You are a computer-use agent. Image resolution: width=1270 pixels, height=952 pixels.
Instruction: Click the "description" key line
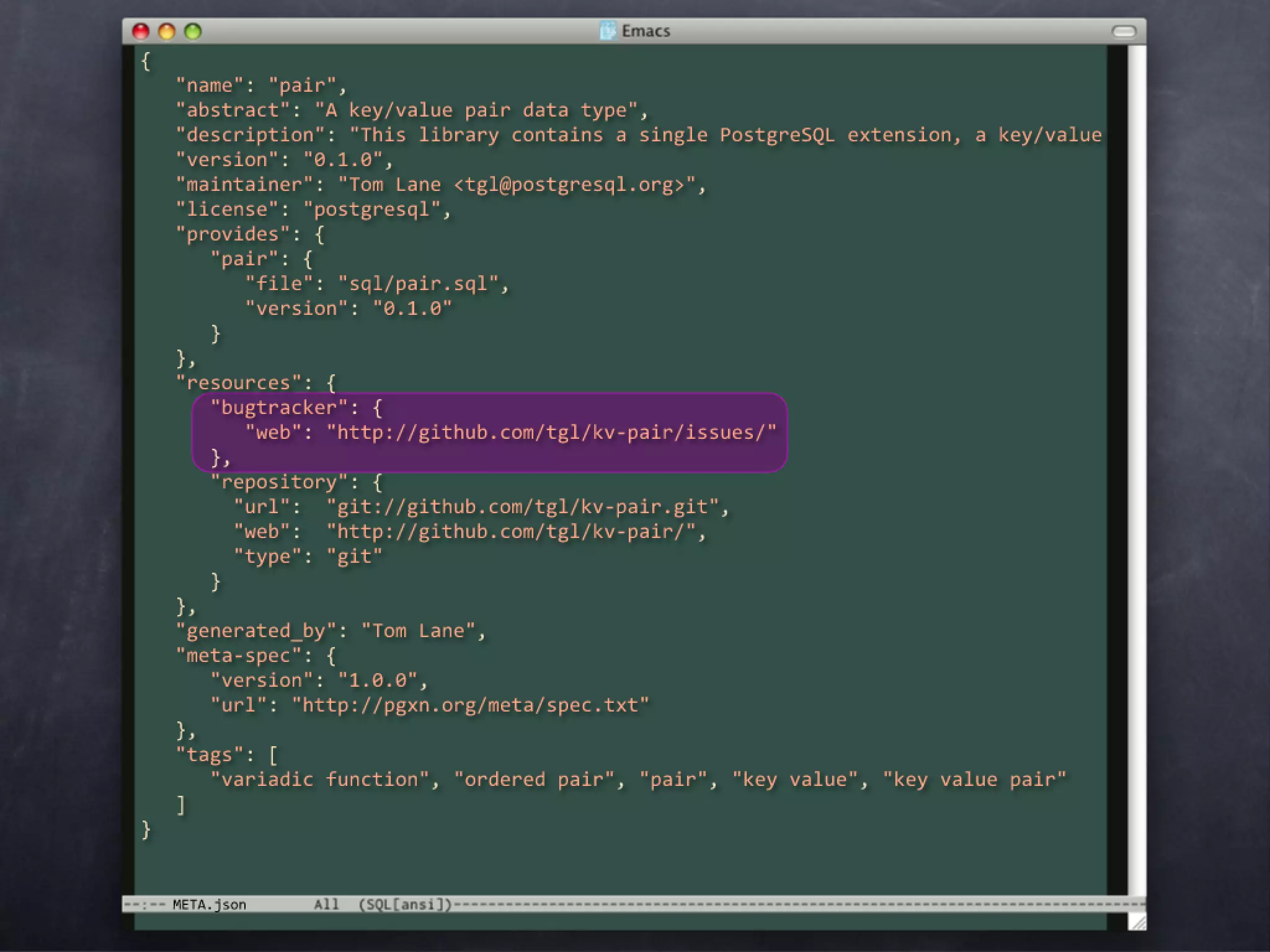tap(639, 135)
